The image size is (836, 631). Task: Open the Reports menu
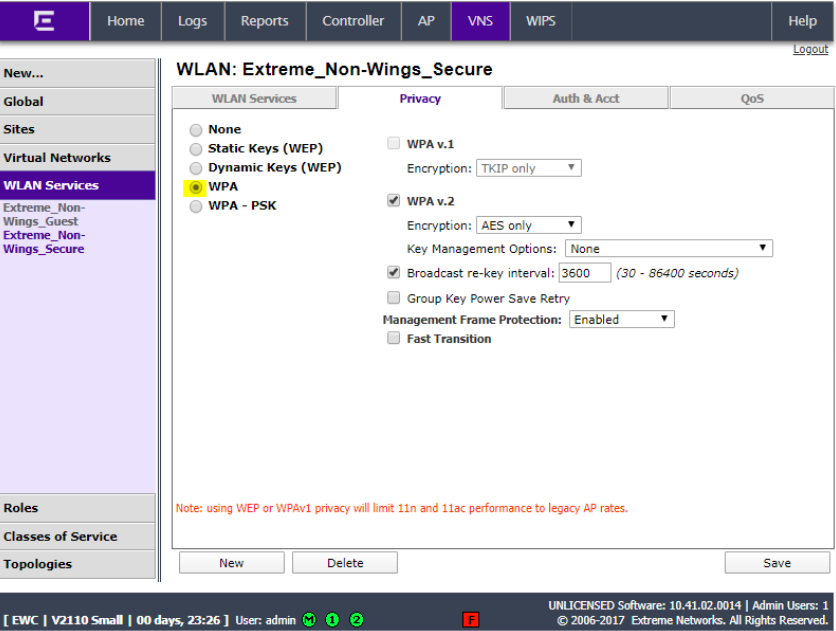[264, 21]
